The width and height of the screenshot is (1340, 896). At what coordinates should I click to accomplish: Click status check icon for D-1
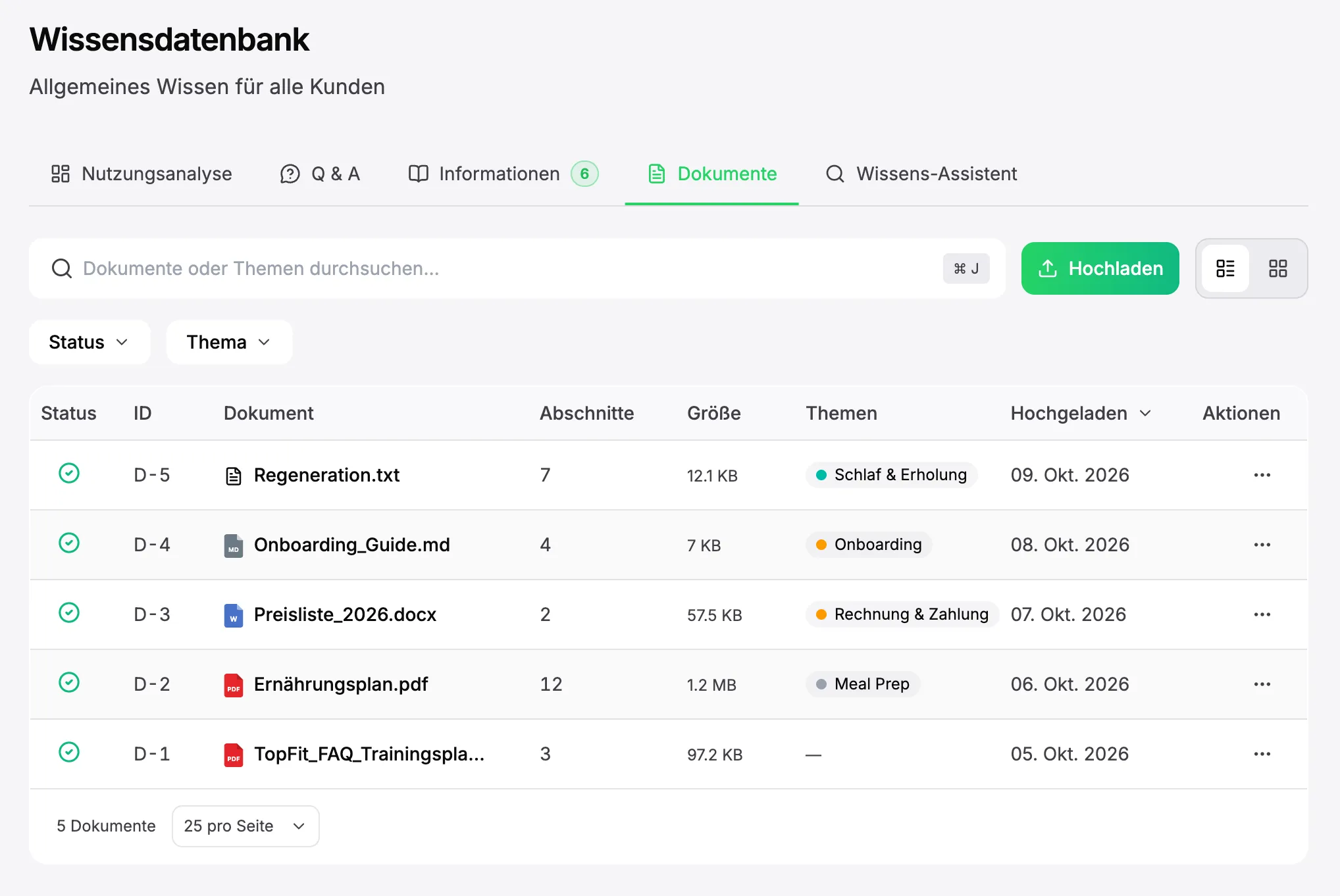point(69,752)
